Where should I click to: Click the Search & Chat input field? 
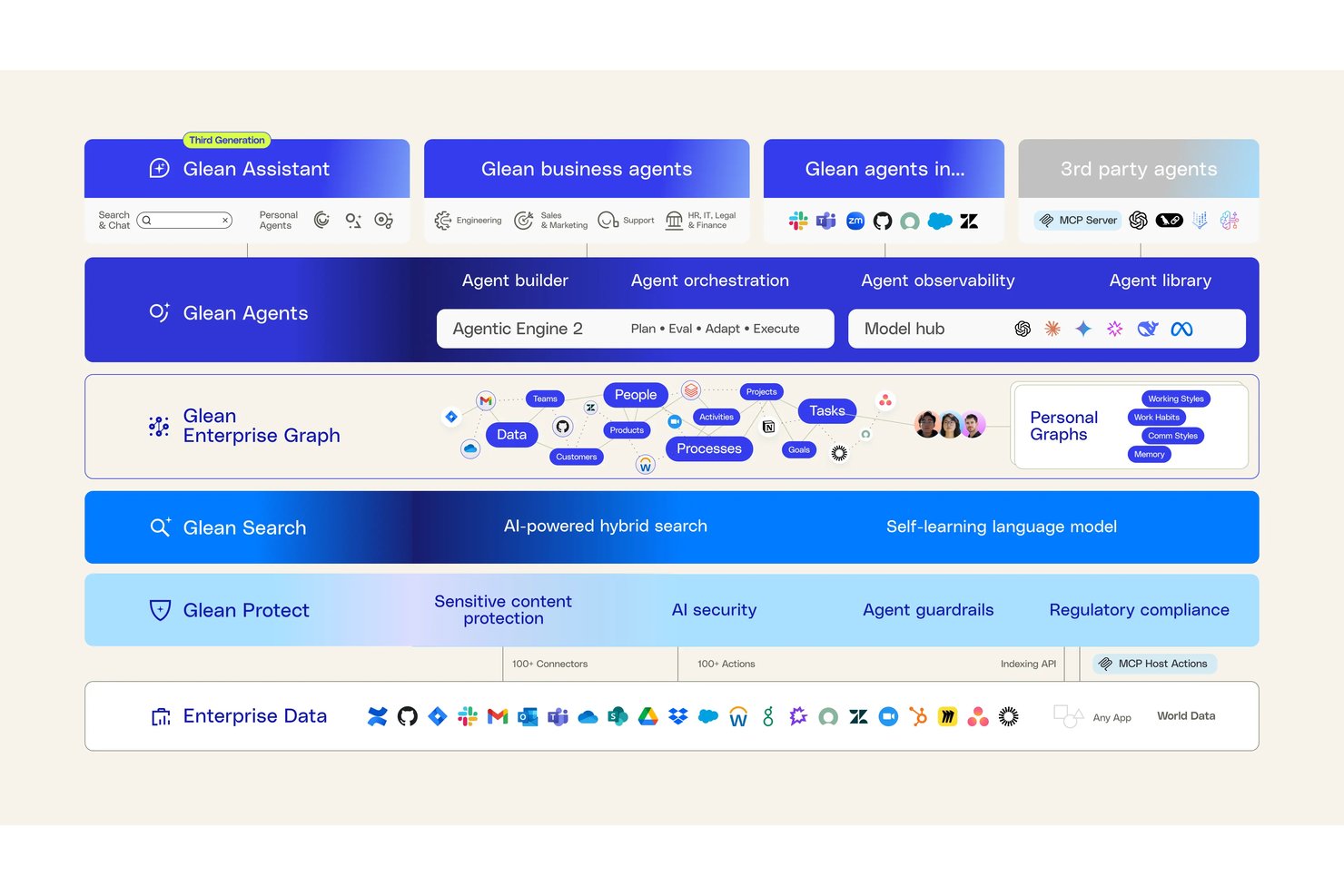click(x=184, y=221)
